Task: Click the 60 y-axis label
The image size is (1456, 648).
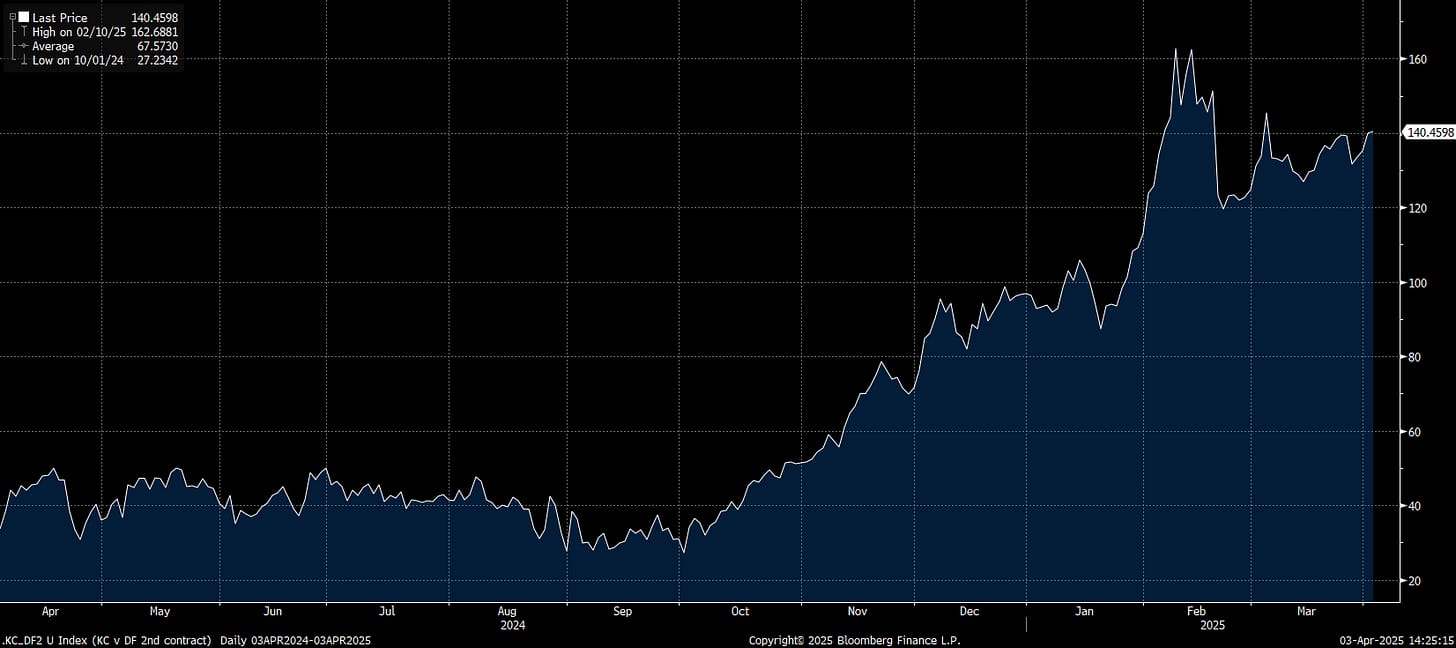Action: [1415, 432]
